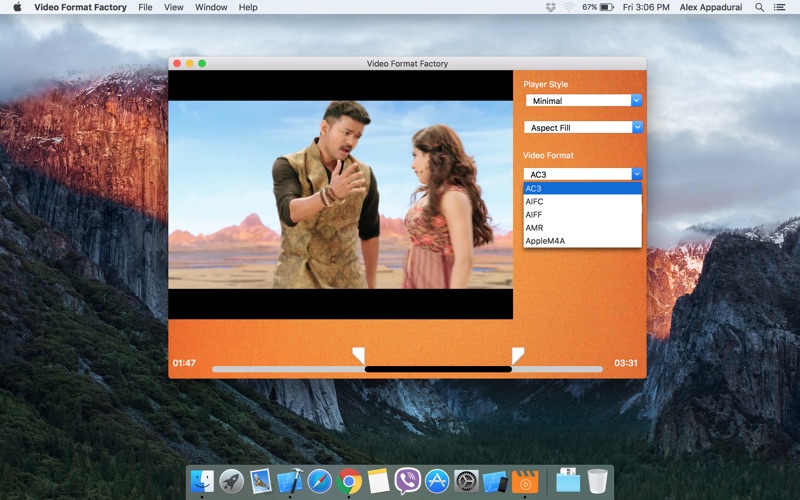The image size is (800, 500).
Task: Click the left trim start marker
Action: [x=359, y=356]
